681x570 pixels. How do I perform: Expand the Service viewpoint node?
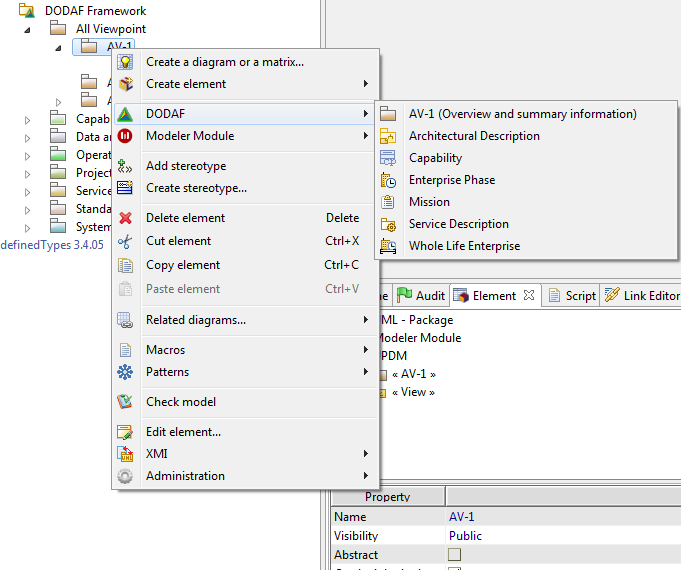point(27,192)
